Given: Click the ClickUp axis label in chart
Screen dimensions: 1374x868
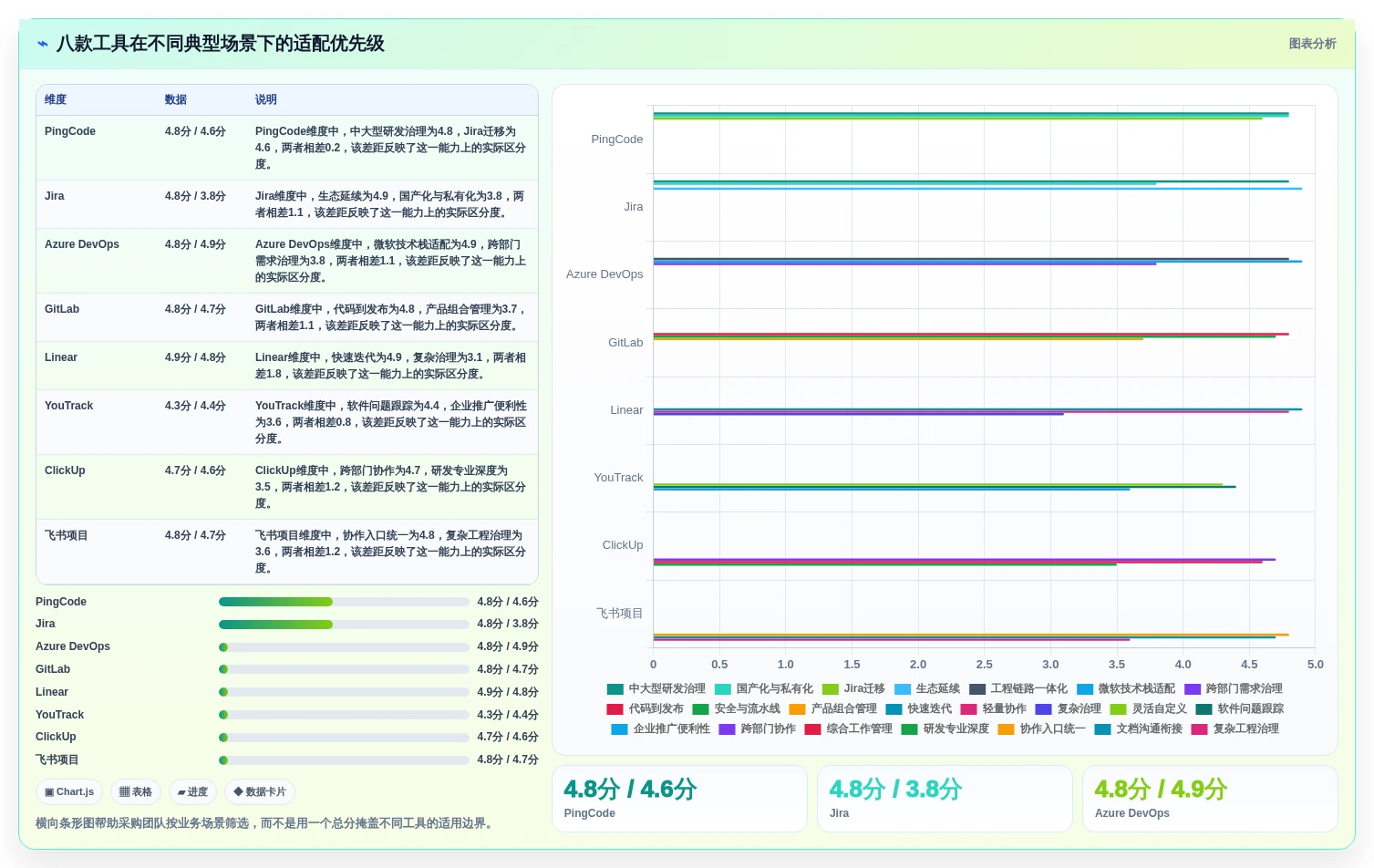Looking at the screenshot, I should click(623, 545).
